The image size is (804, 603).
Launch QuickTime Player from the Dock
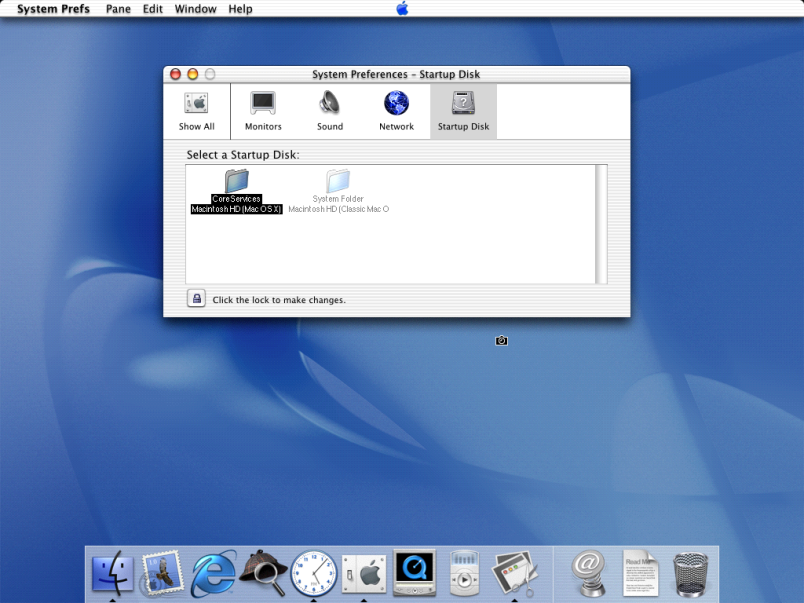point(413,573)
